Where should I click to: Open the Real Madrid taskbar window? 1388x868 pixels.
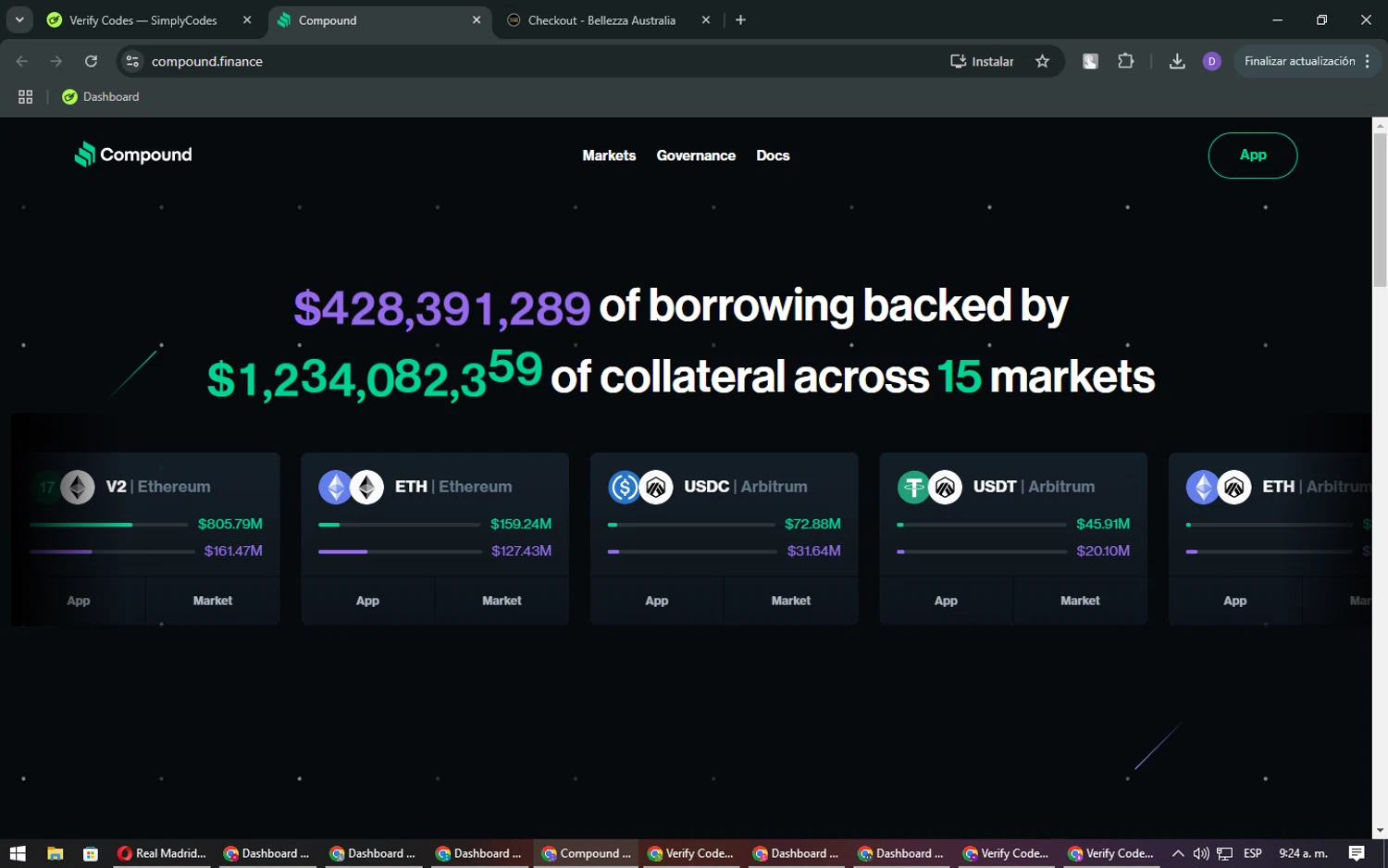162,853
